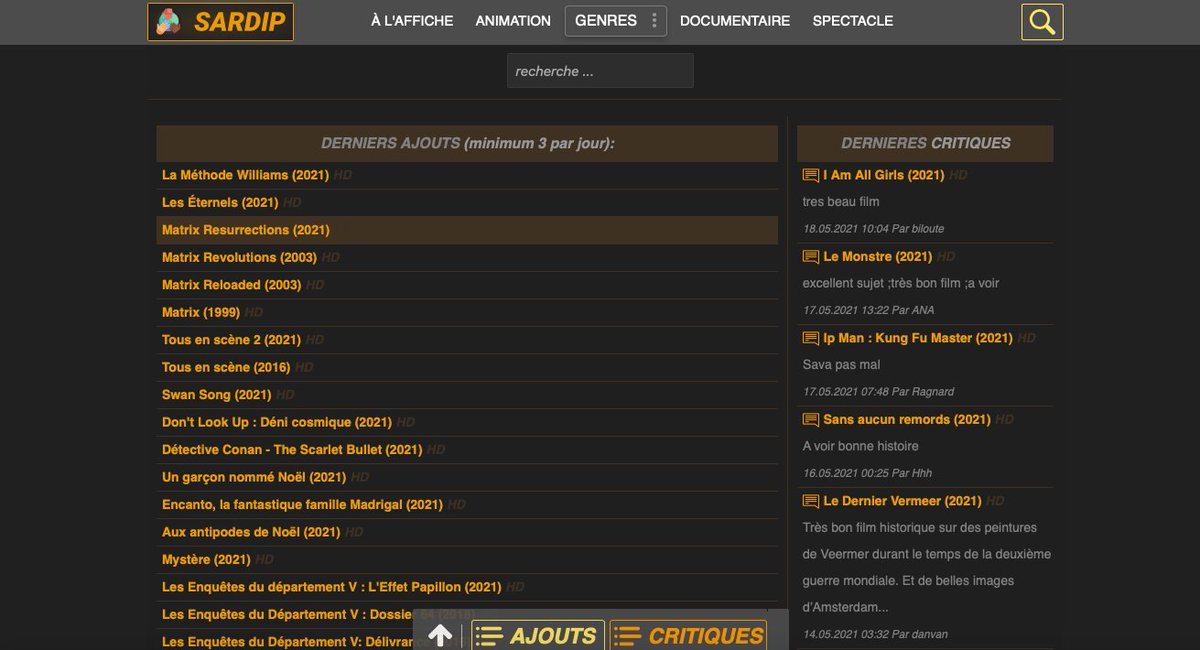Image resolution: width=1200 pixels, height=650 pixels.
Task: Open the À L'AFFICHE section
Action: (412, 21)
